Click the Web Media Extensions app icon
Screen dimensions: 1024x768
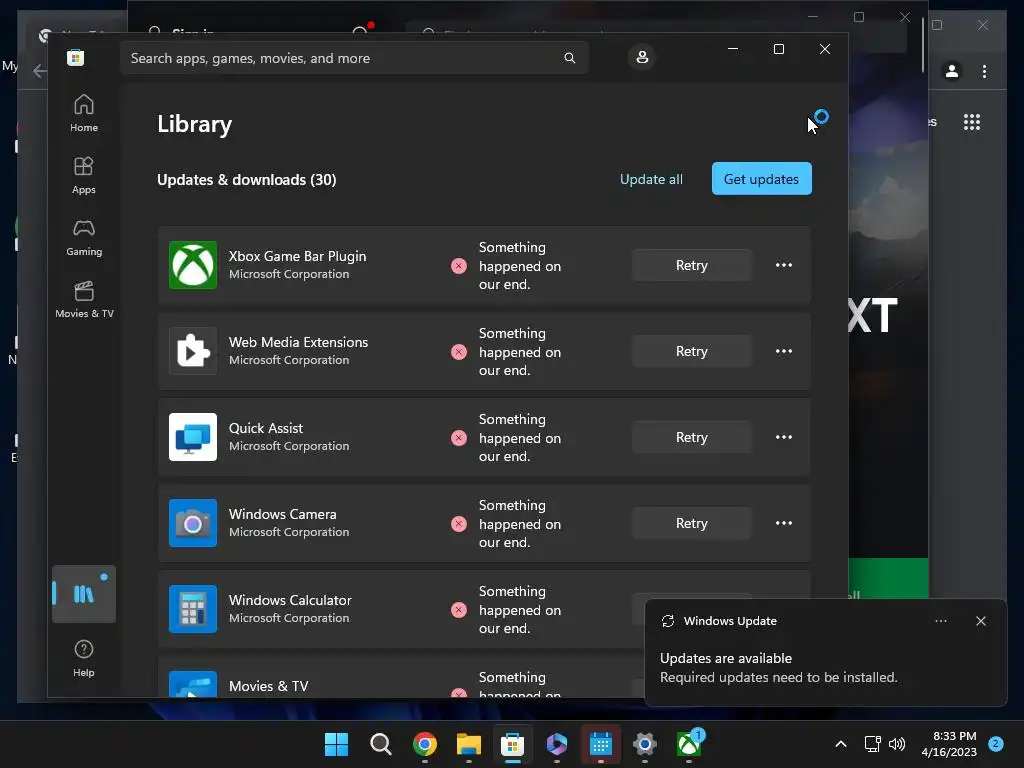tap(193, 351)
